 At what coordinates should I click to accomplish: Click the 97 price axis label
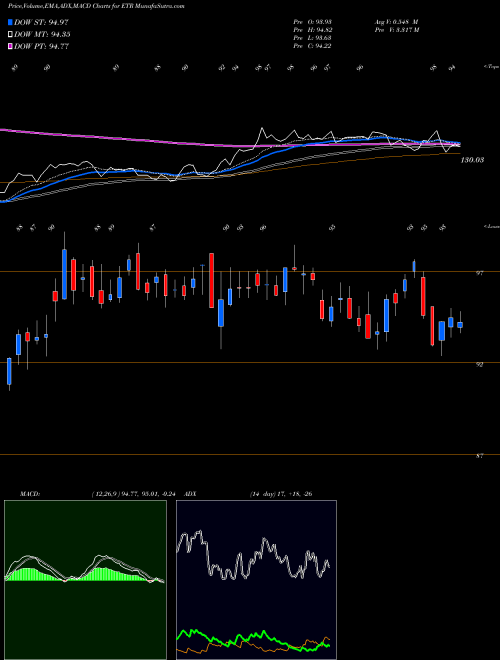pyautogui.click(x=479, y=273)
